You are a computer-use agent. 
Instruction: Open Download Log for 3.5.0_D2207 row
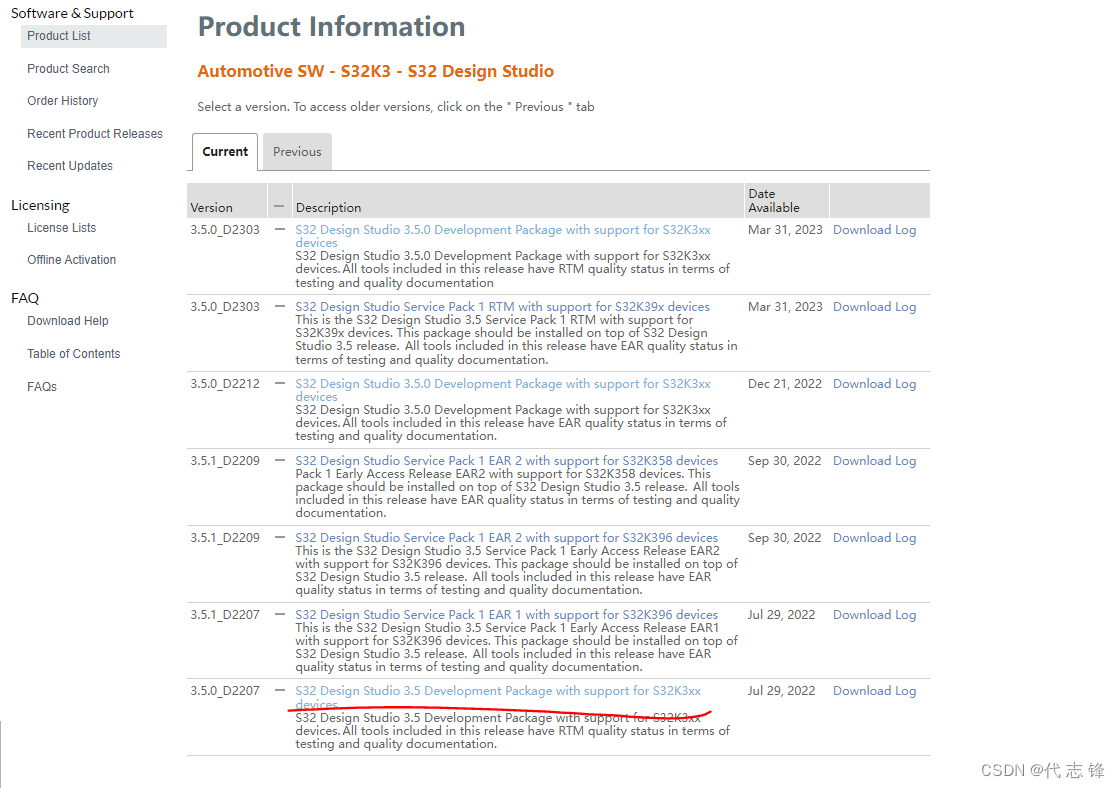pyautogui.click(x=874, y=691)
